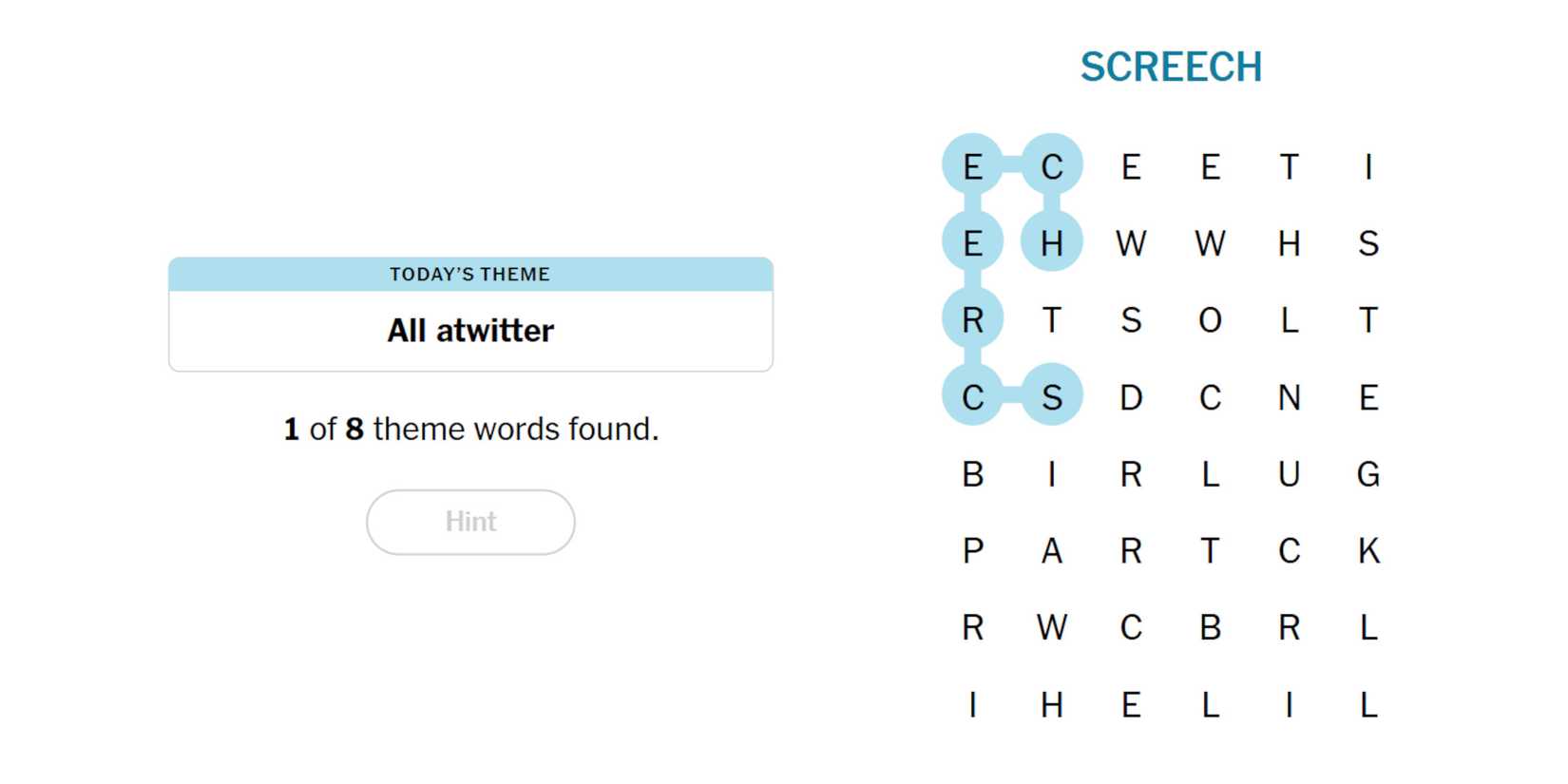Image resolution: width=1568 pixels, height=784 pixels.
Task: Click the O tile between S and L
Action: tap(1210, 321)
